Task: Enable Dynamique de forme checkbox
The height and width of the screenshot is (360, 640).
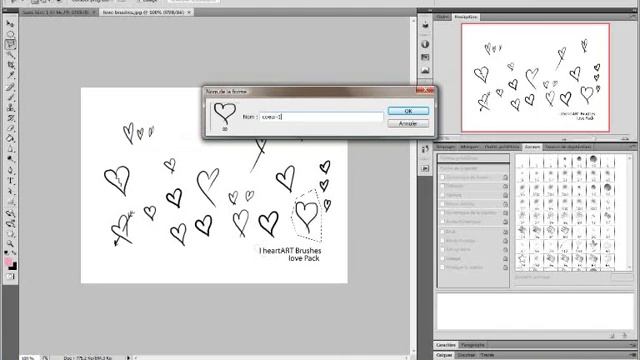Action: pos(442,177)
